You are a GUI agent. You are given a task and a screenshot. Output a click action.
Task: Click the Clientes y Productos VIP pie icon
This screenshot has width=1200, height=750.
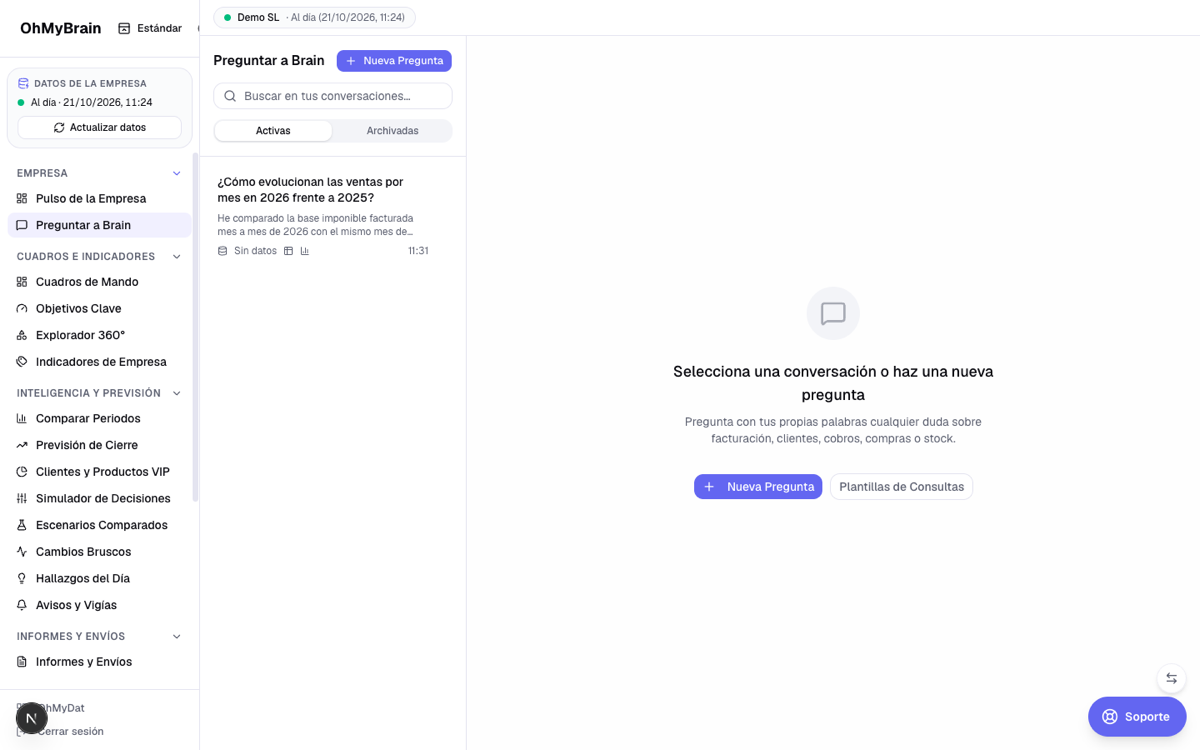point(22,472)
